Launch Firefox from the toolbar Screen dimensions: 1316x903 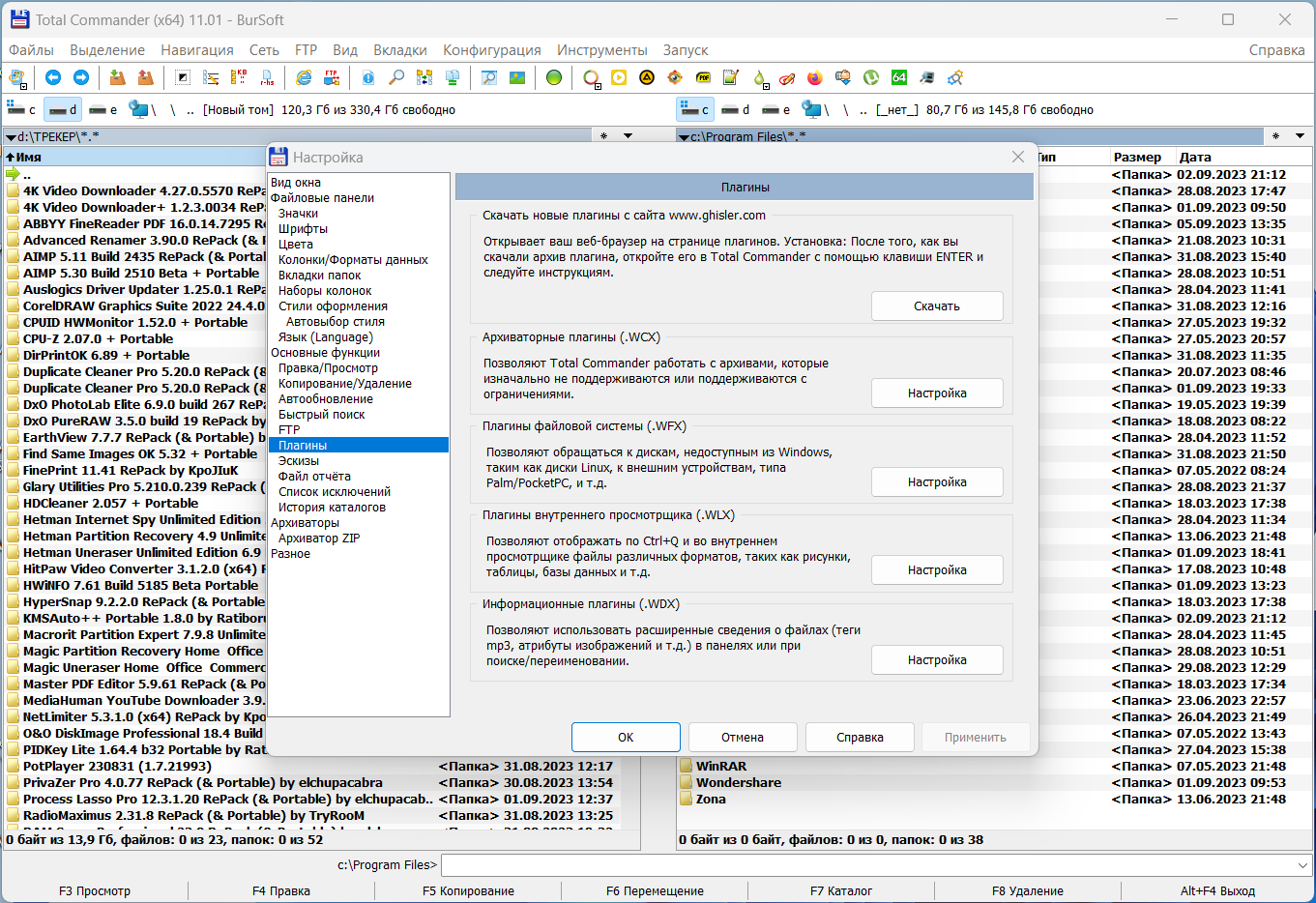[815, 77]
